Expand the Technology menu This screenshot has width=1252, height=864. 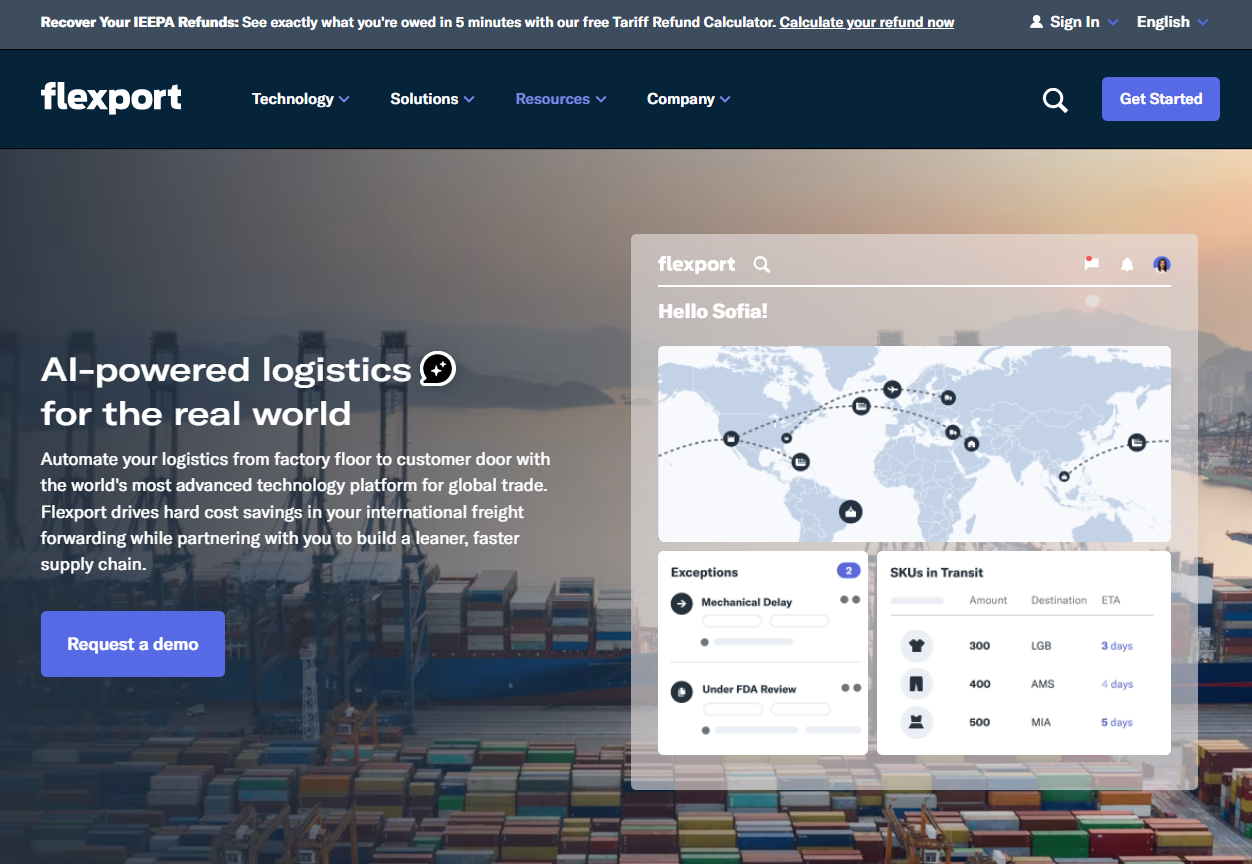(x=300, y=99)
